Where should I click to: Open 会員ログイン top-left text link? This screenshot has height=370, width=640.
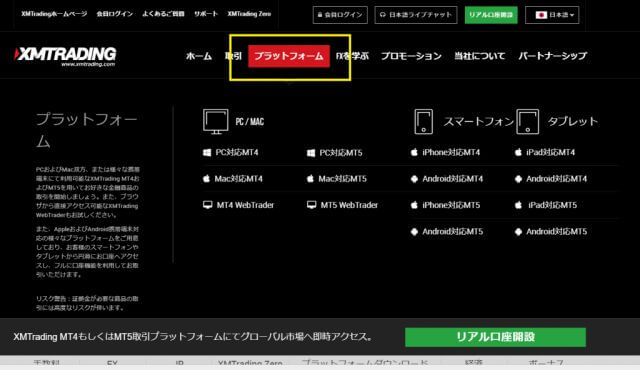click(x=115, y=14)
